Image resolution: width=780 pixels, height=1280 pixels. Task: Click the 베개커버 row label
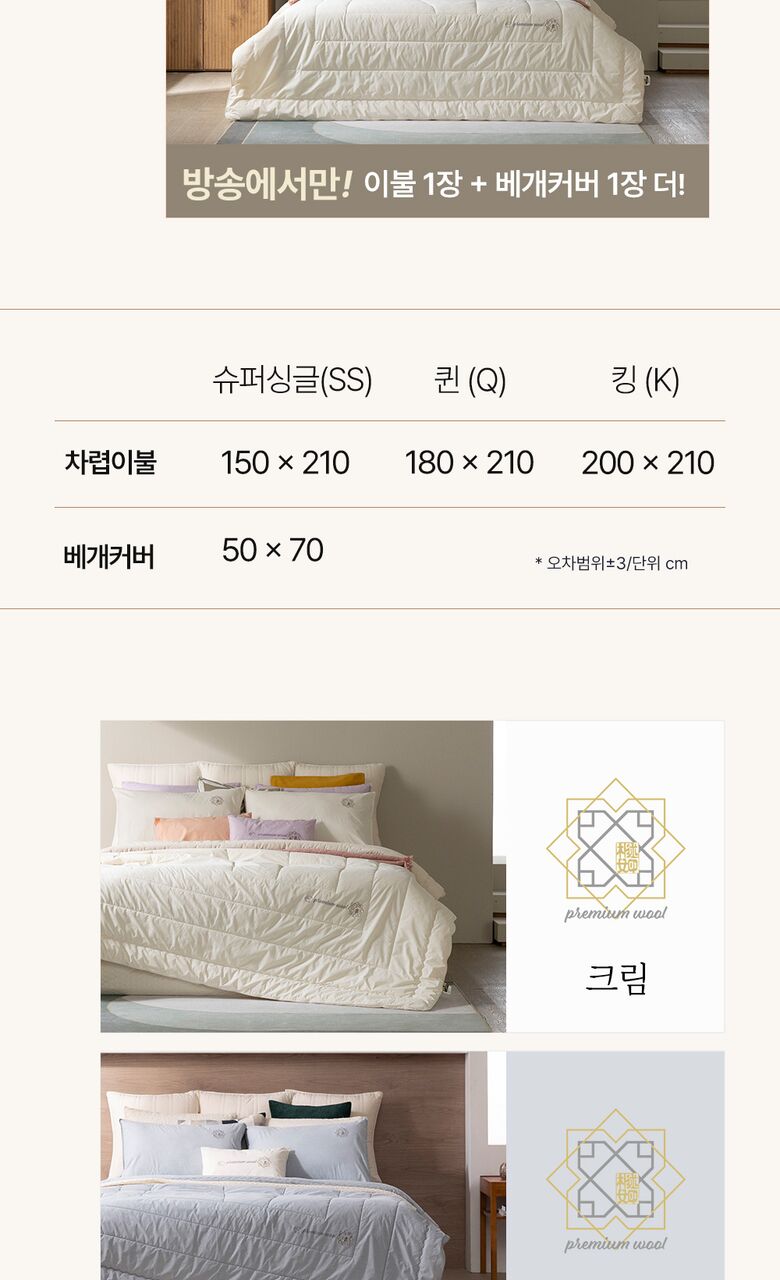point(109,556)
